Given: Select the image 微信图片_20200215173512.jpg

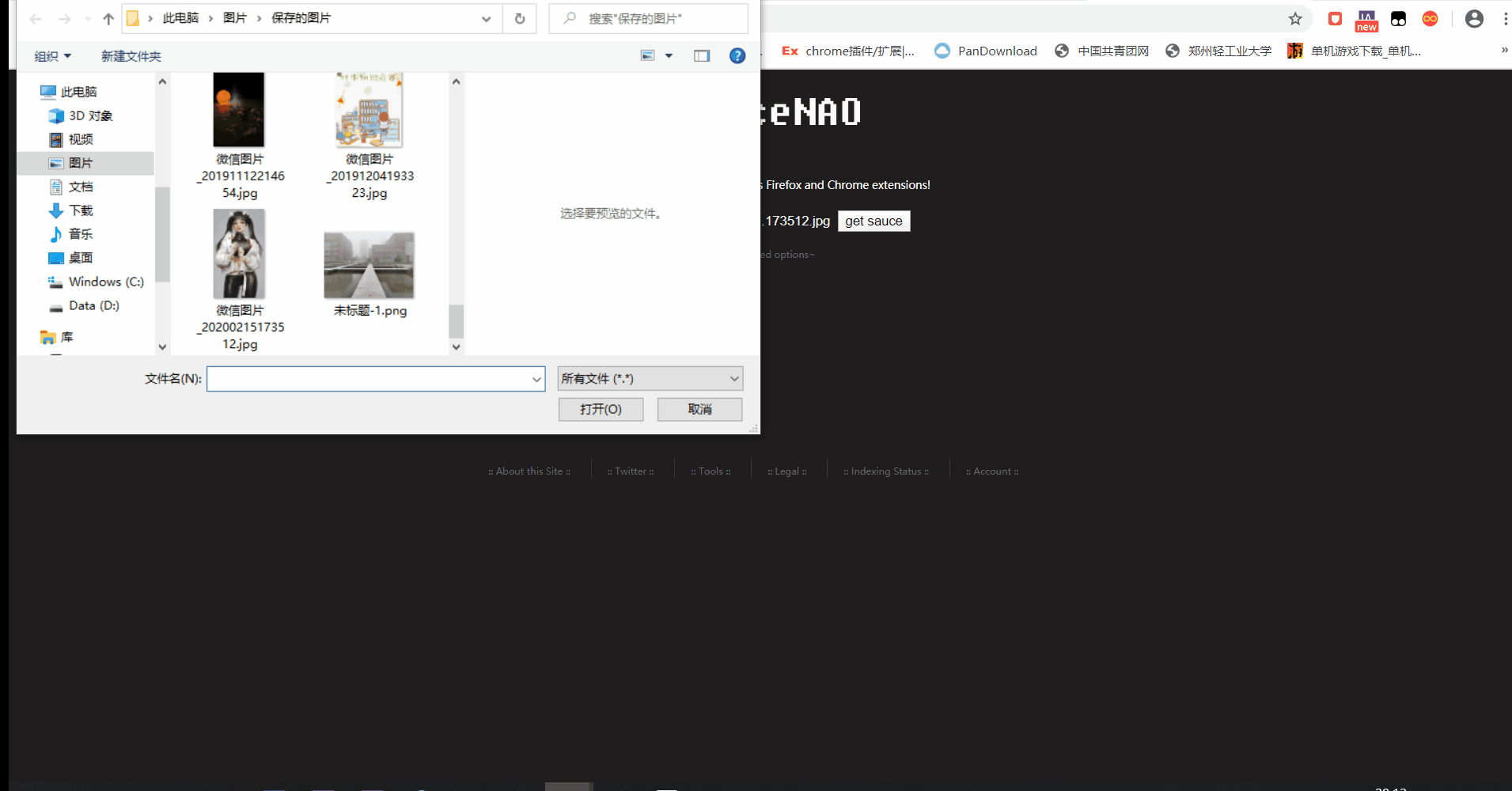Looking at the screenshot, I should point(240,281).
